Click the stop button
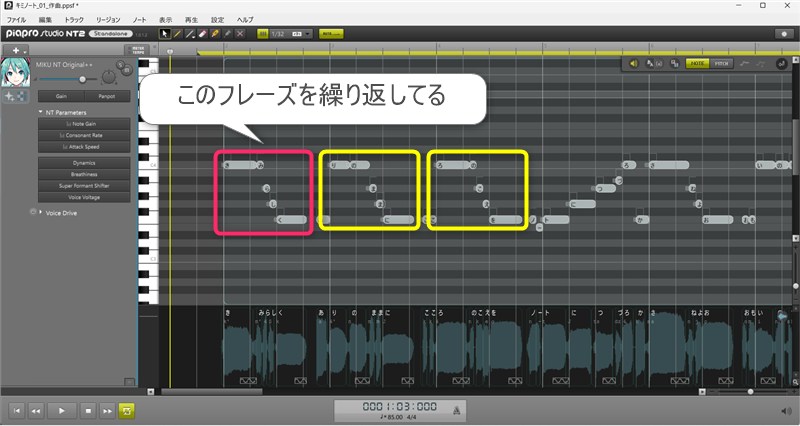 tap(88, 411)
